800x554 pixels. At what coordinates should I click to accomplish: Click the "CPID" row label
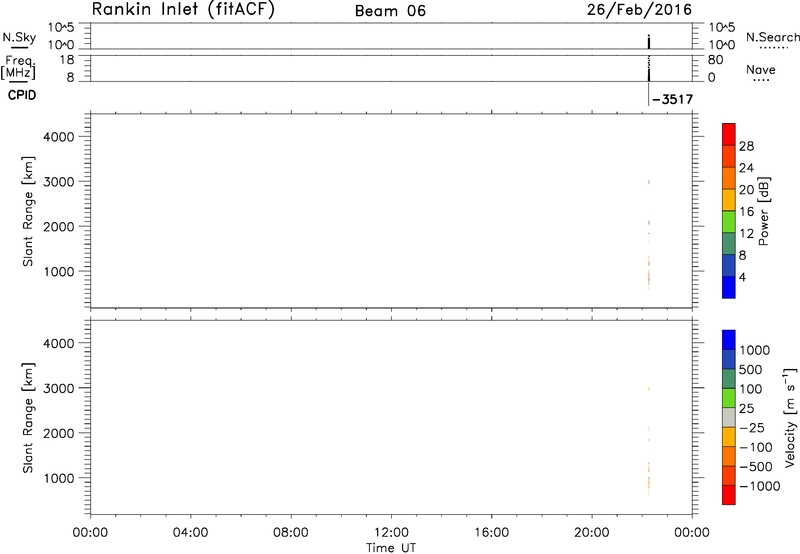tap(22, 95)
